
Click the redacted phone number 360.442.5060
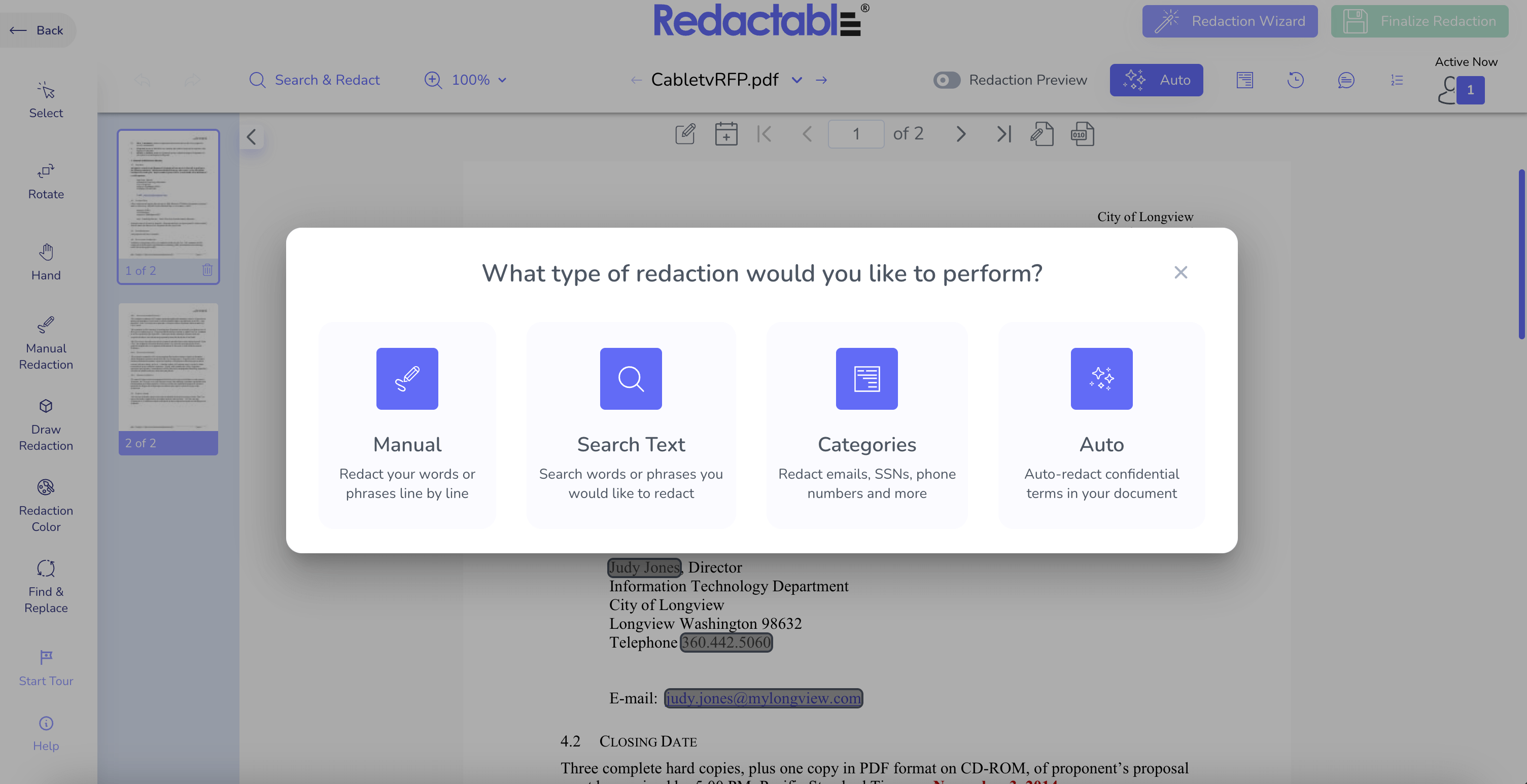[726, 643]
